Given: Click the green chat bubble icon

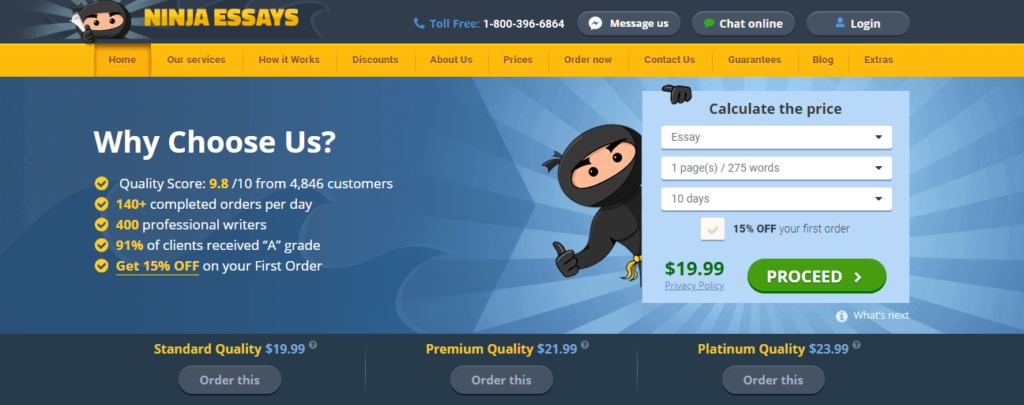Looking at the screenshot, I should coord(709,24).
